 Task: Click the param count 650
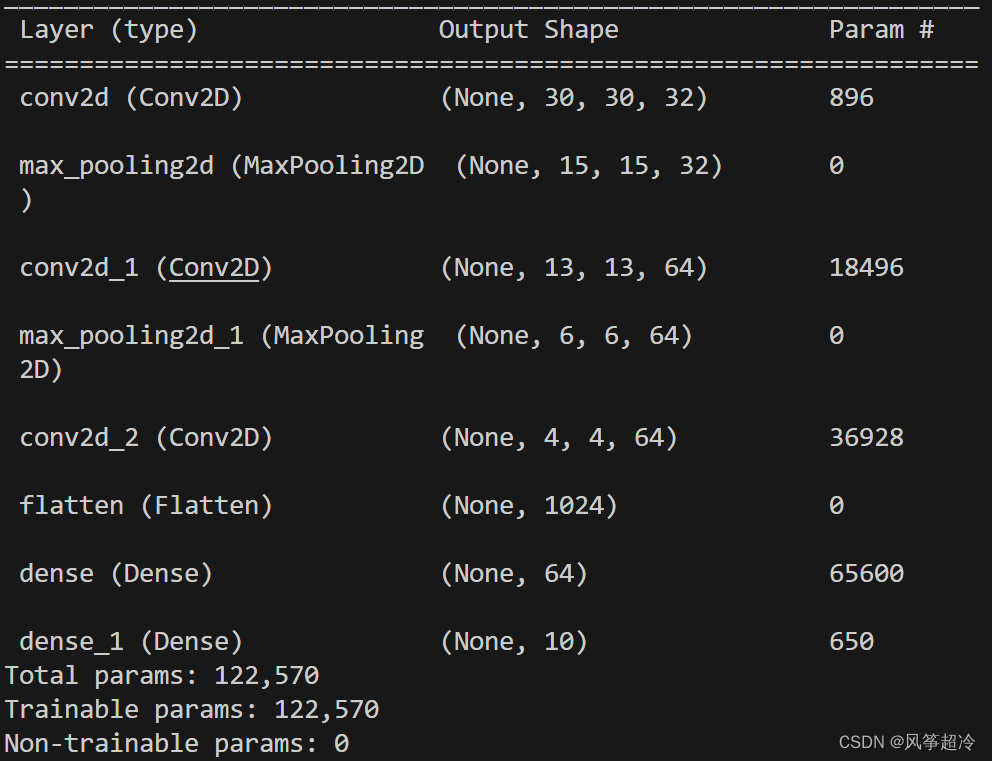pyautogui.click(x=852, y=642)
